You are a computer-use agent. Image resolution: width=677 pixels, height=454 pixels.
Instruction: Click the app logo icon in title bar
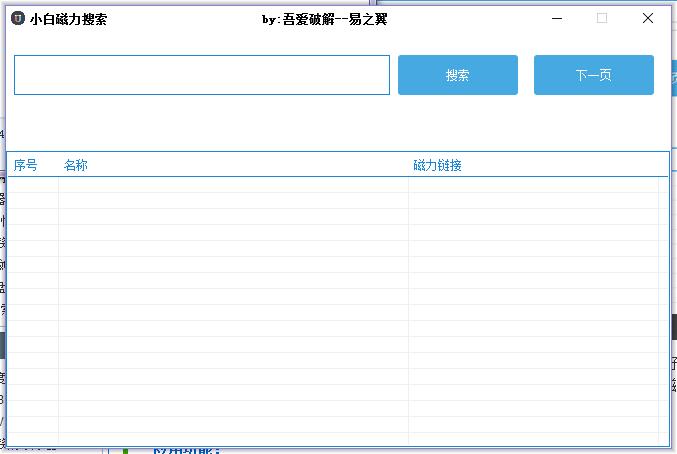[x=18, y=18]
